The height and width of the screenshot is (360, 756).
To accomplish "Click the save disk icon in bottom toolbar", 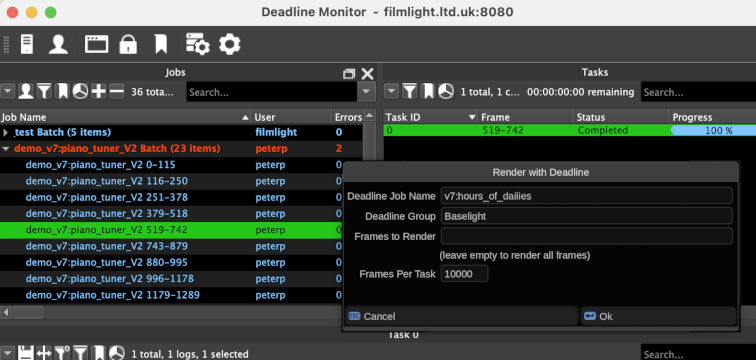I will [x=26, y=353].
